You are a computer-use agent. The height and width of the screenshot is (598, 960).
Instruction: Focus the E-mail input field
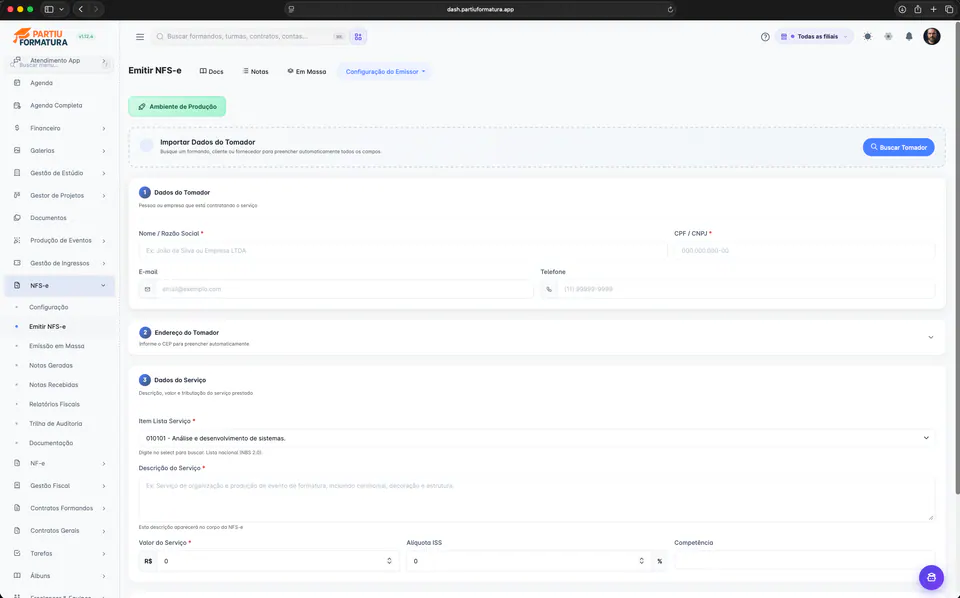tap(344, 290)
